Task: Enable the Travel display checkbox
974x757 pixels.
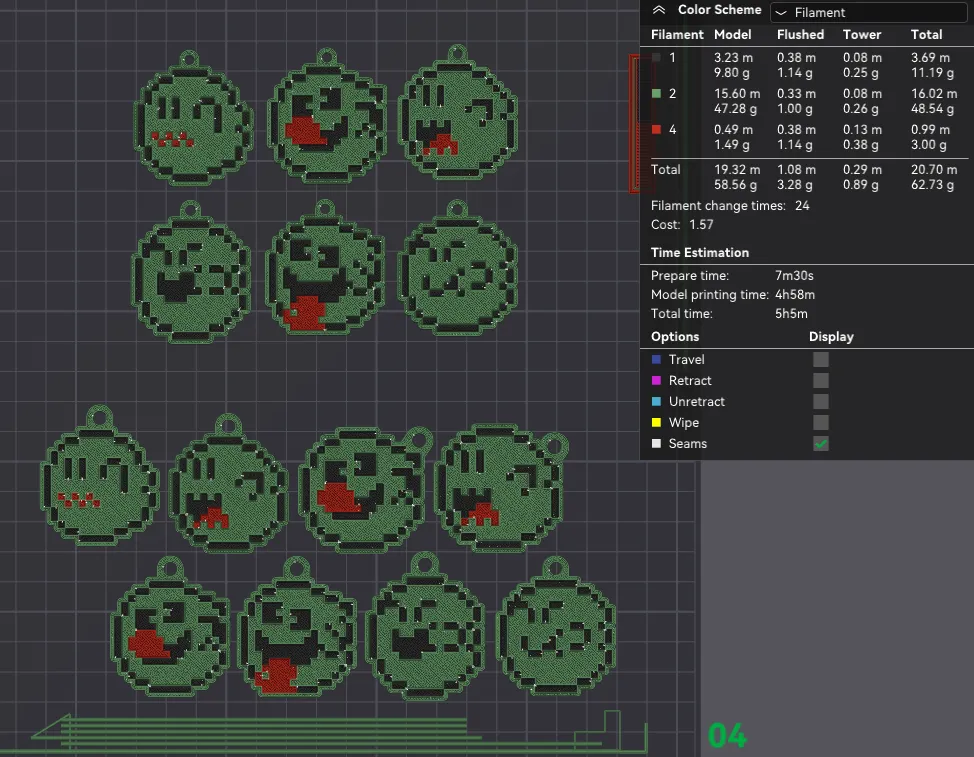Action: pyautogui.click(x=820, y=359)
